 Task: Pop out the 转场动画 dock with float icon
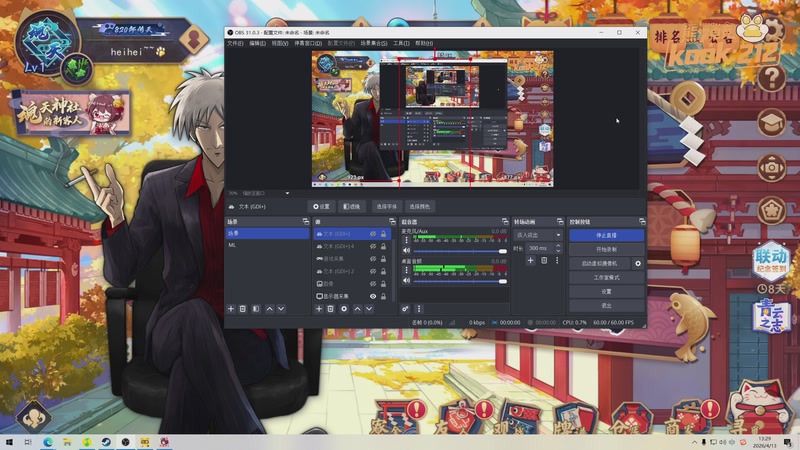coord(560,221)
